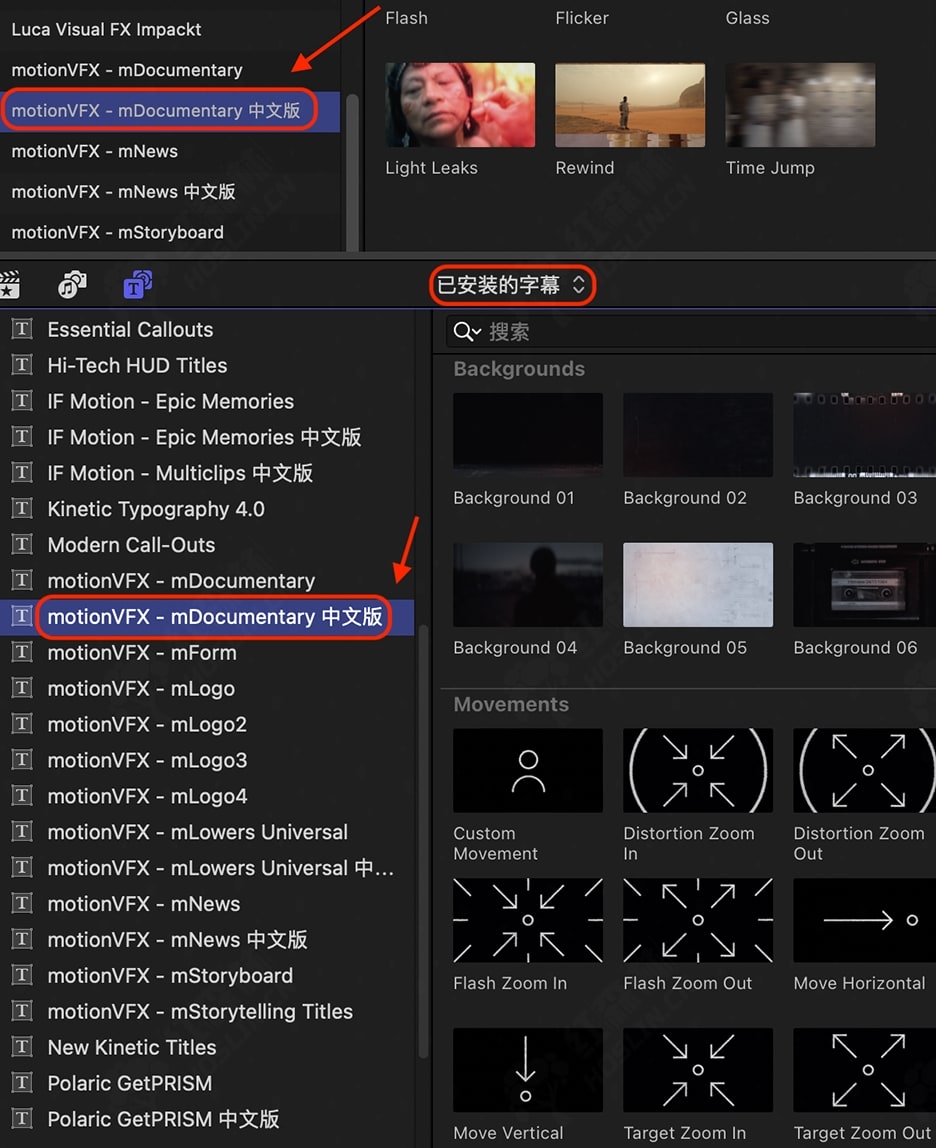Select Time Jump effect thumbnail
936x1148 pixels.
pyautogui.click(x=800, y=105)
